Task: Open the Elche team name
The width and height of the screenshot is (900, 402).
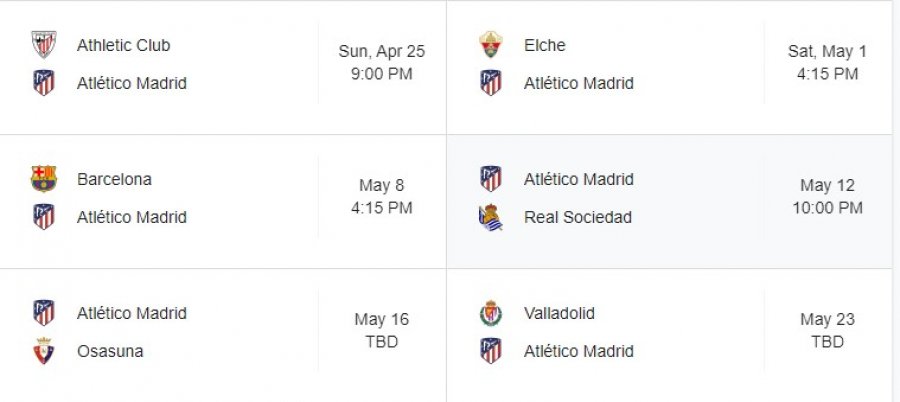Action: (x=545, y=45)
